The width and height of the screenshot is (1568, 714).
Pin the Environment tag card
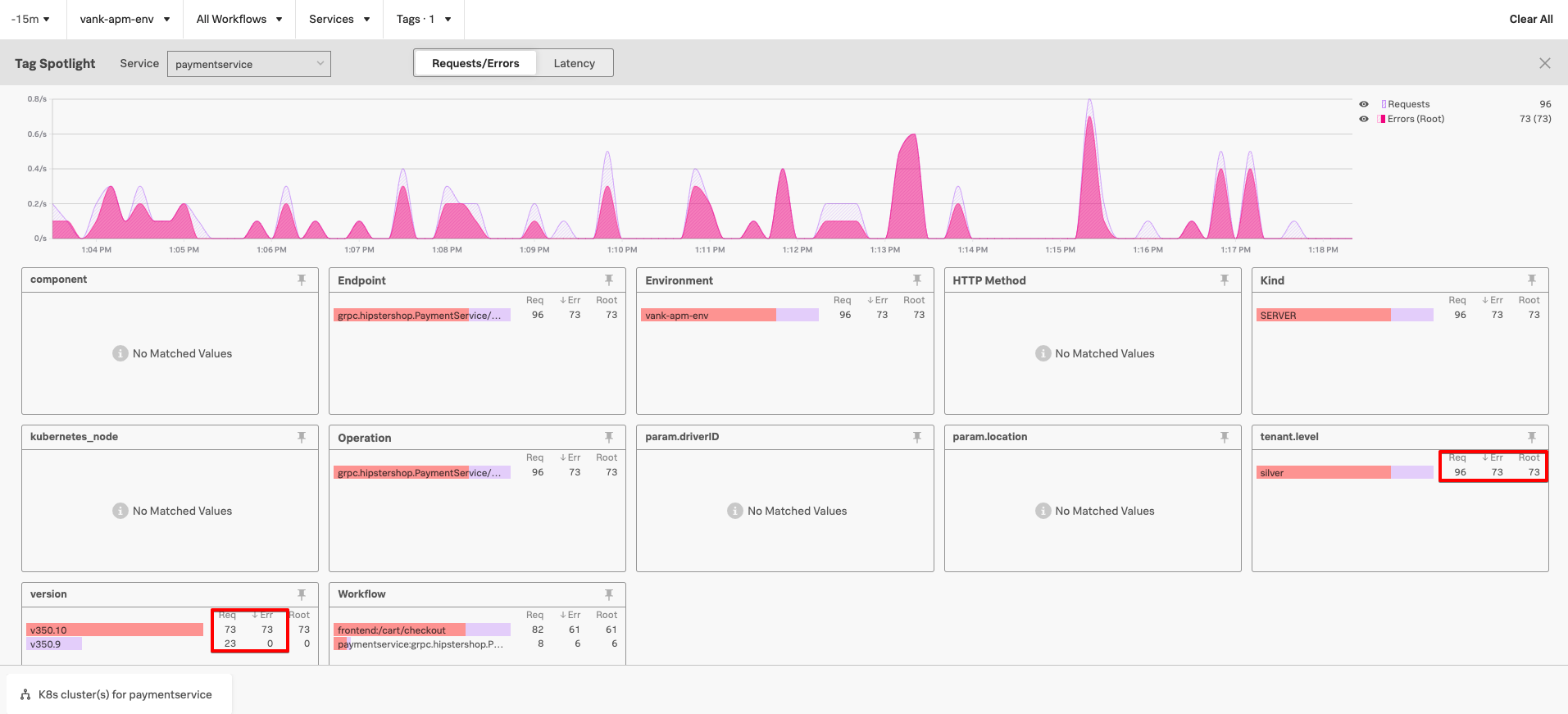917,280
